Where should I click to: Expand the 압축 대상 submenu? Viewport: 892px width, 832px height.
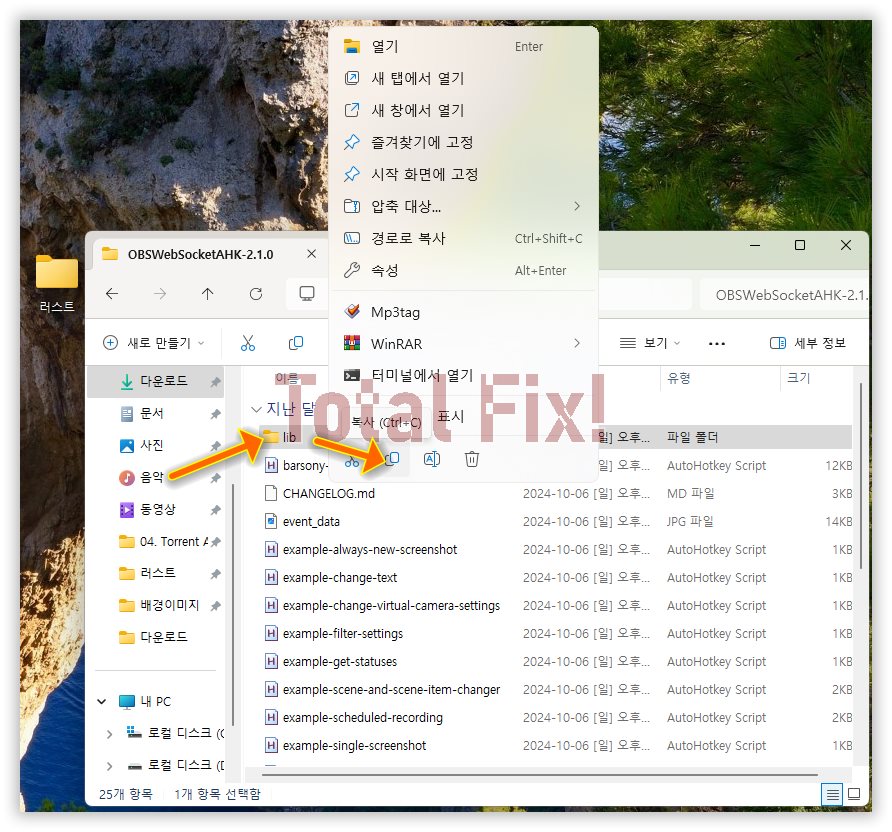click(577, 206)
